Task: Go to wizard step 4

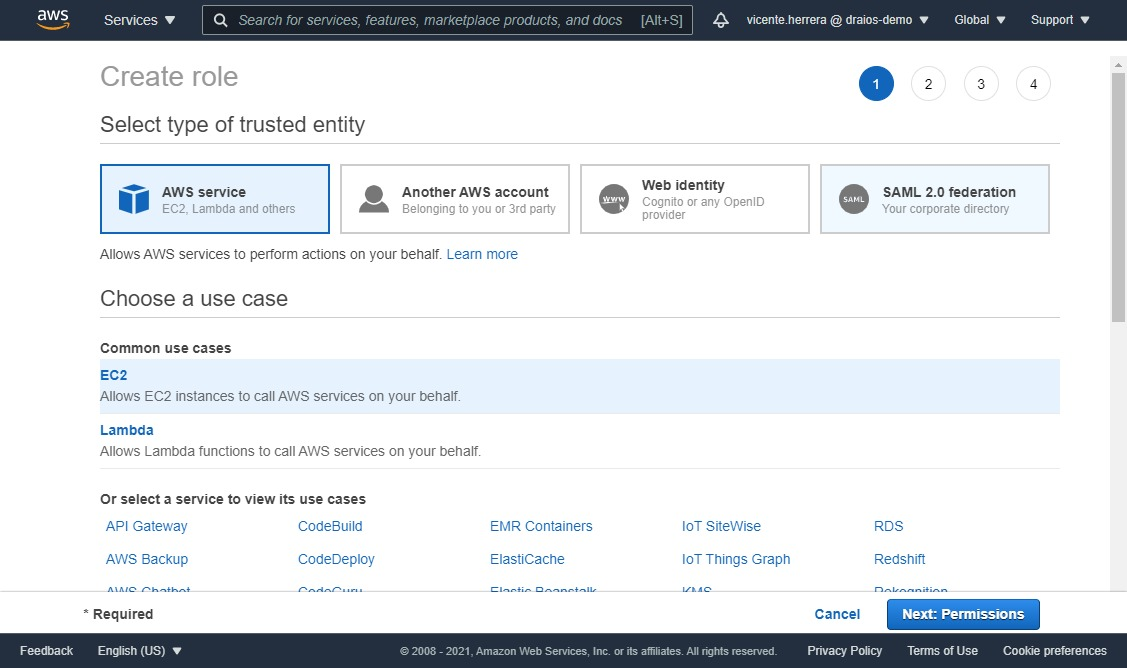Action: 1034,84
